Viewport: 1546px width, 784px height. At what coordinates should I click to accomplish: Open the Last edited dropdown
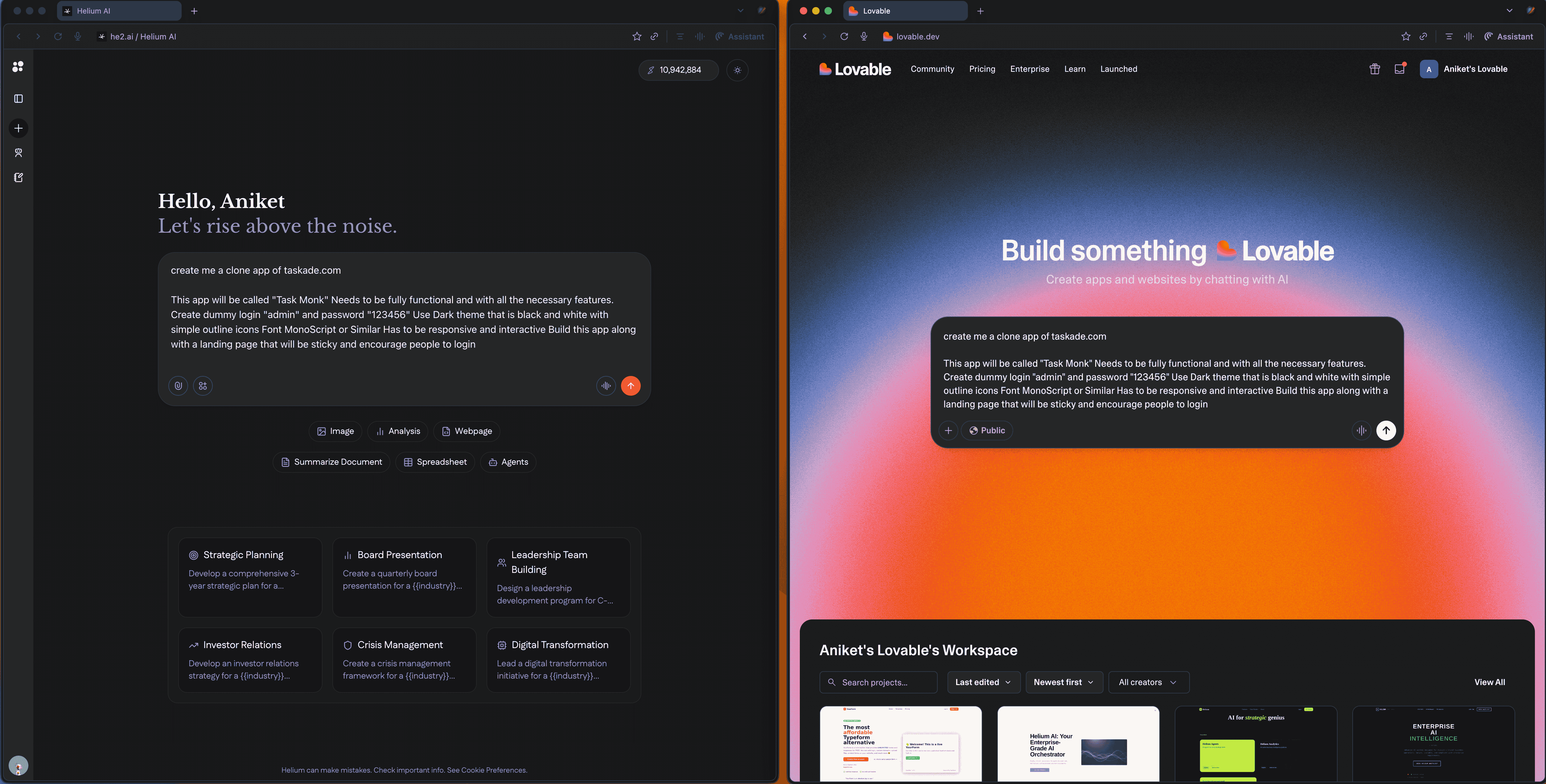tap(984, 683)
